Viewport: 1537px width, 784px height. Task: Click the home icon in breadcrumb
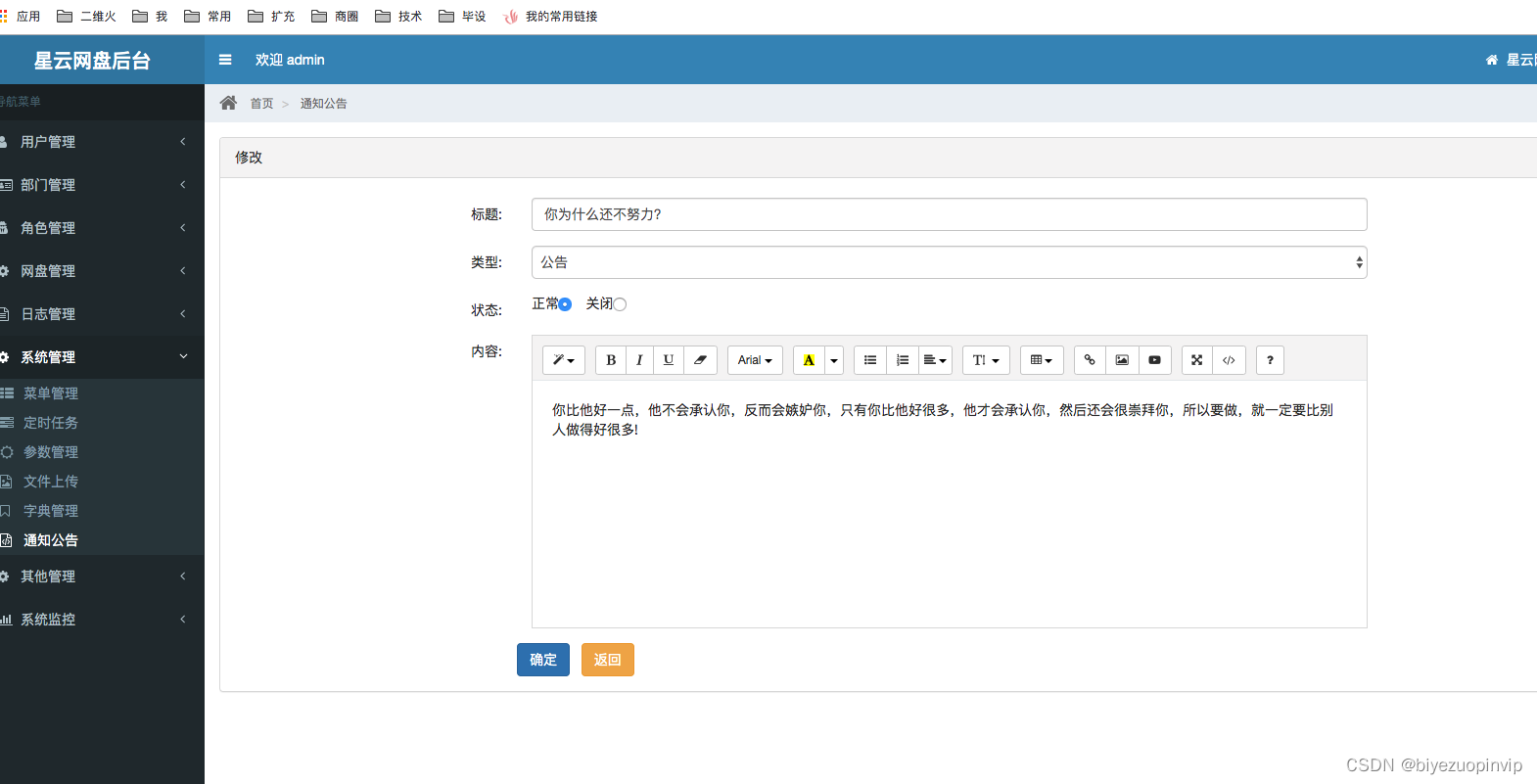tap(228, 103)
